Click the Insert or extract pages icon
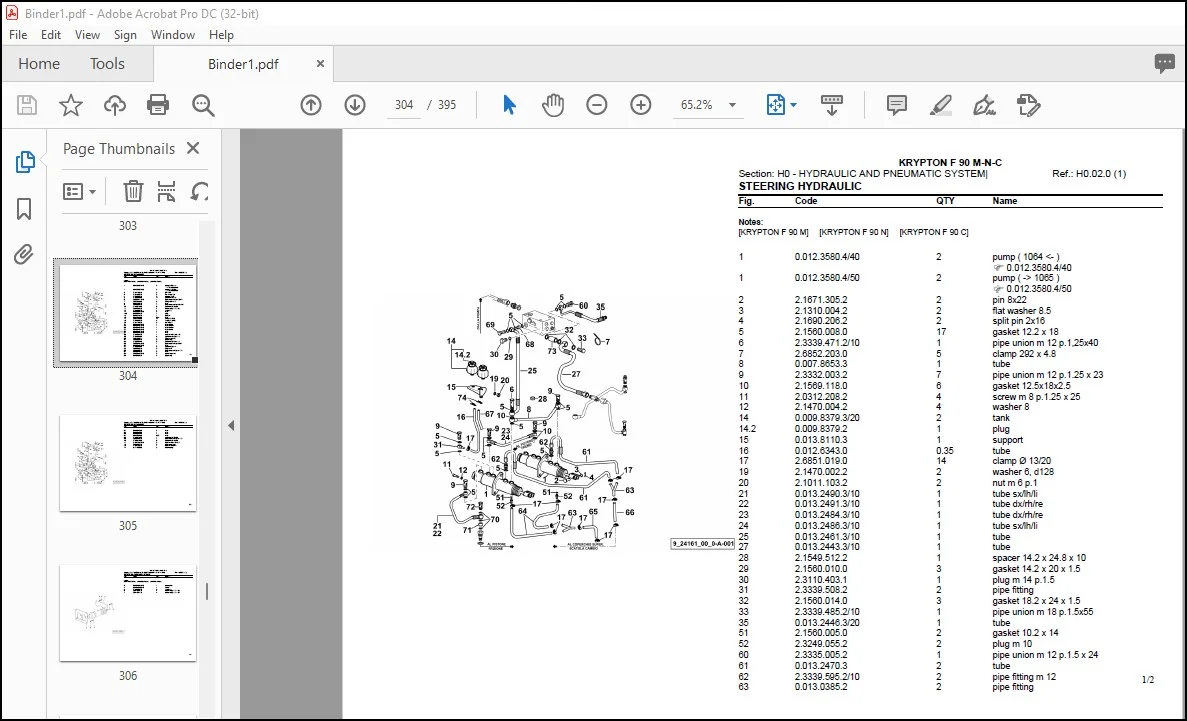The image size is (1187, 721). [167, 192]
